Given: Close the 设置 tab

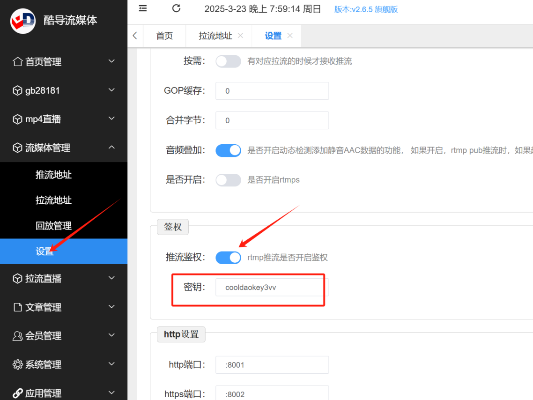Looking at the screenshot, I should click(x=290, y=35).
